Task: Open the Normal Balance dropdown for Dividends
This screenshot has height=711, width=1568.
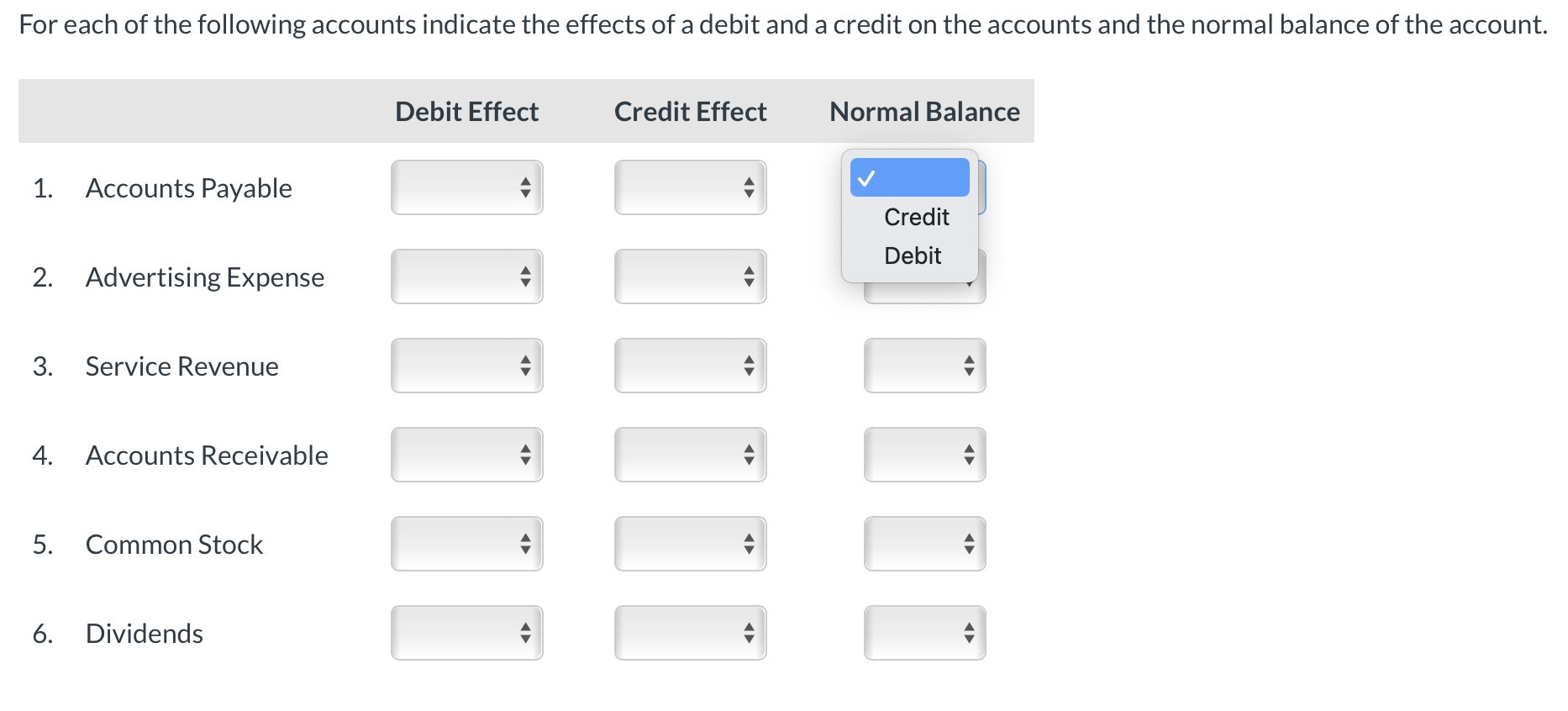Action: pos(923,633)
